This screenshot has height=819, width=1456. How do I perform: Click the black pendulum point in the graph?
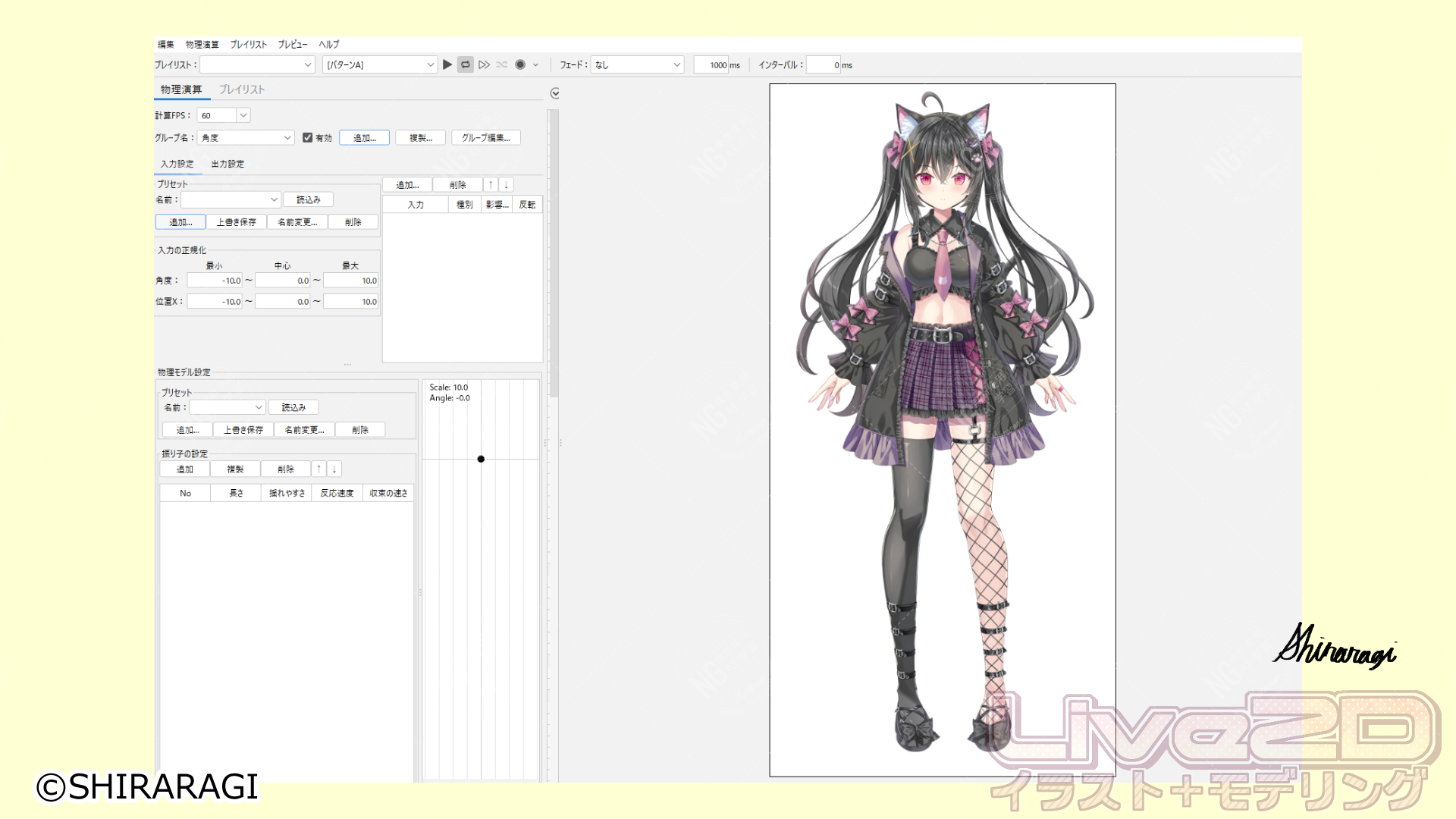481,459
